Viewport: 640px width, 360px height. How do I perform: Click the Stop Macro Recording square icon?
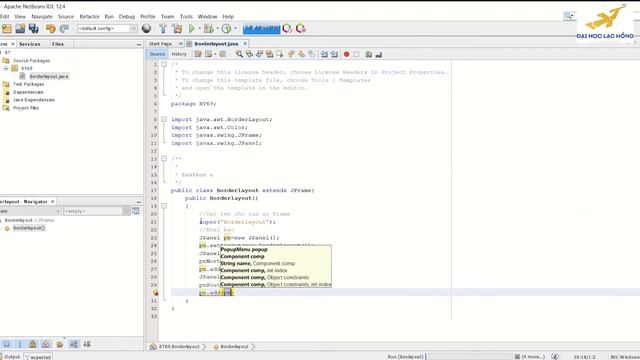[356, 54]
